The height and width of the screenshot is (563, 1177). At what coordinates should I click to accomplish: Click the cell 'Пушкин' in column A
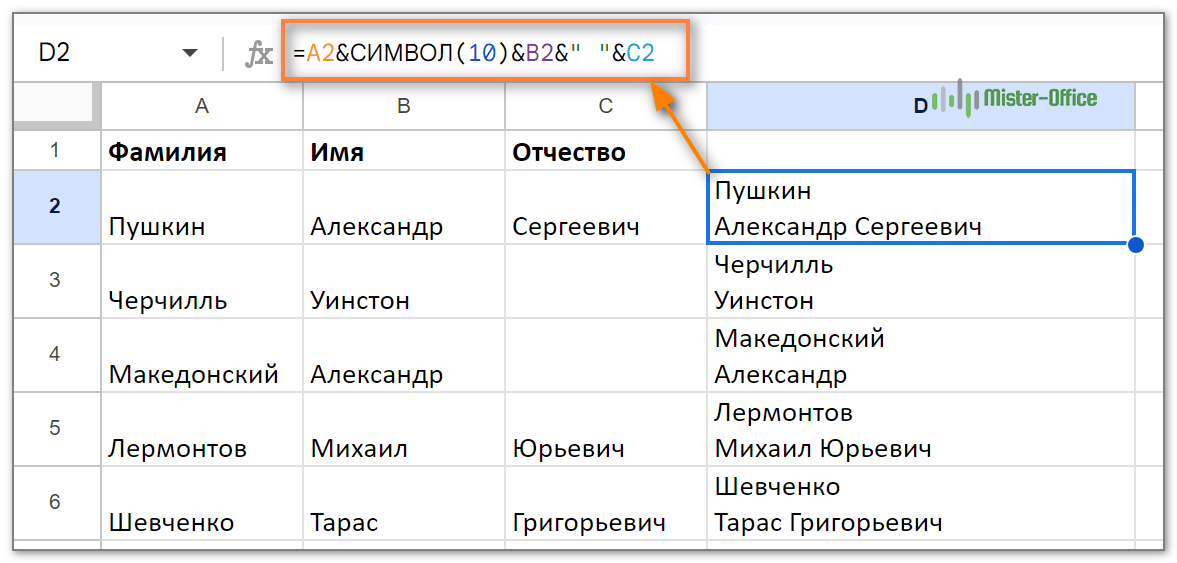coord(202,208)
